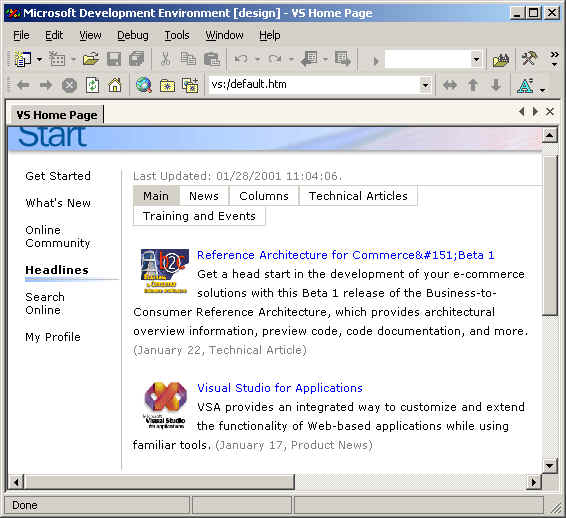Click the Search the web globe icon
The image size is (566, 518).
click(144, 85)
